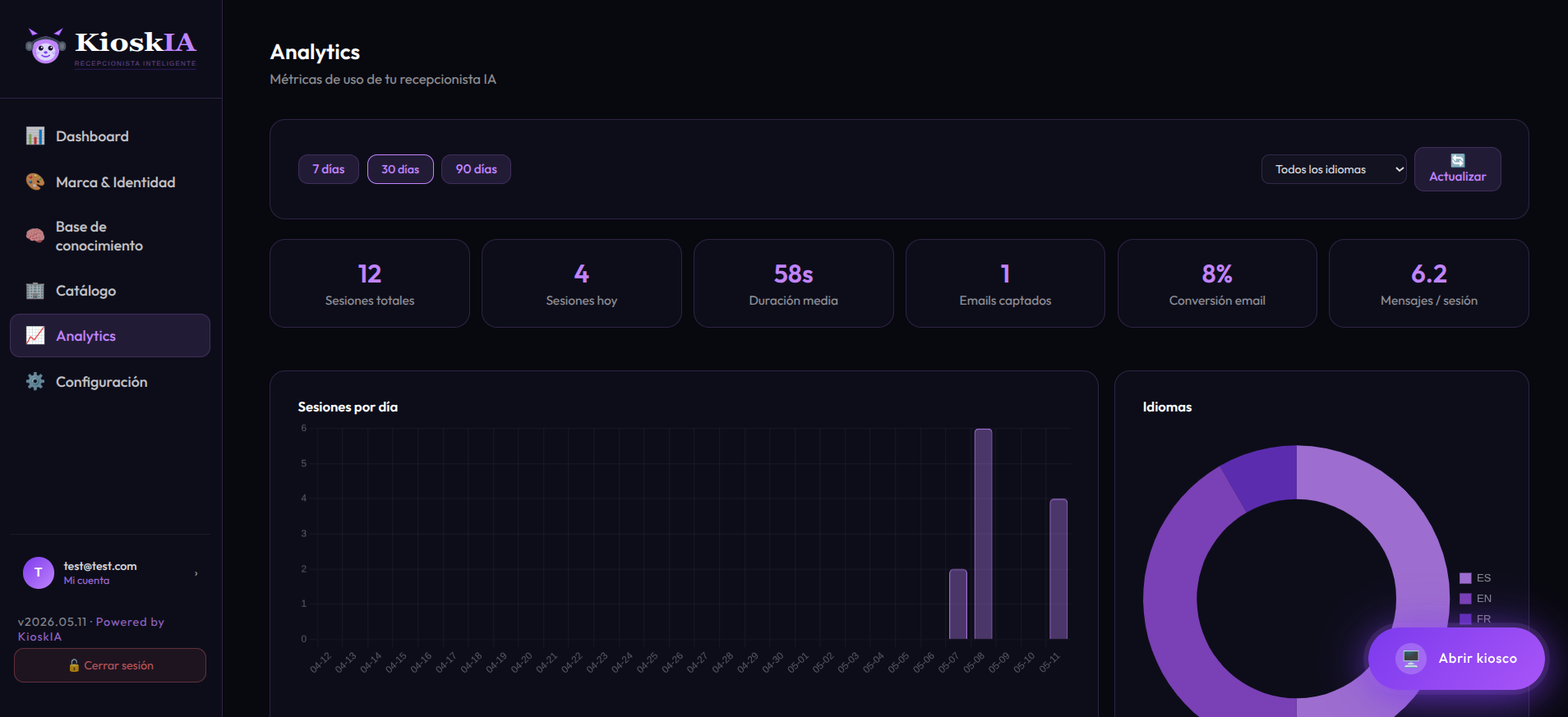Open the Abrir kiosco floating button
The image size is (1568, 717).
tap(1456, 658)
